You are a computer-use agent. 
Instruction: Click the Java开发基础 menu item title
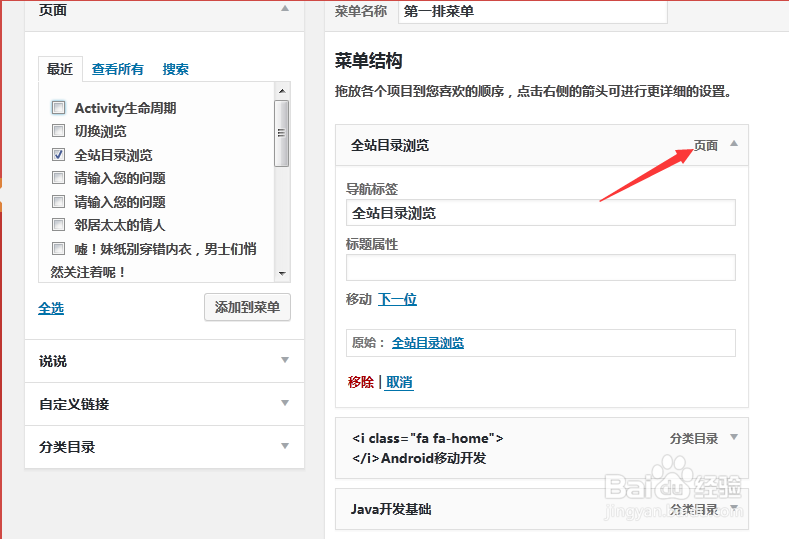pos(391,509)
